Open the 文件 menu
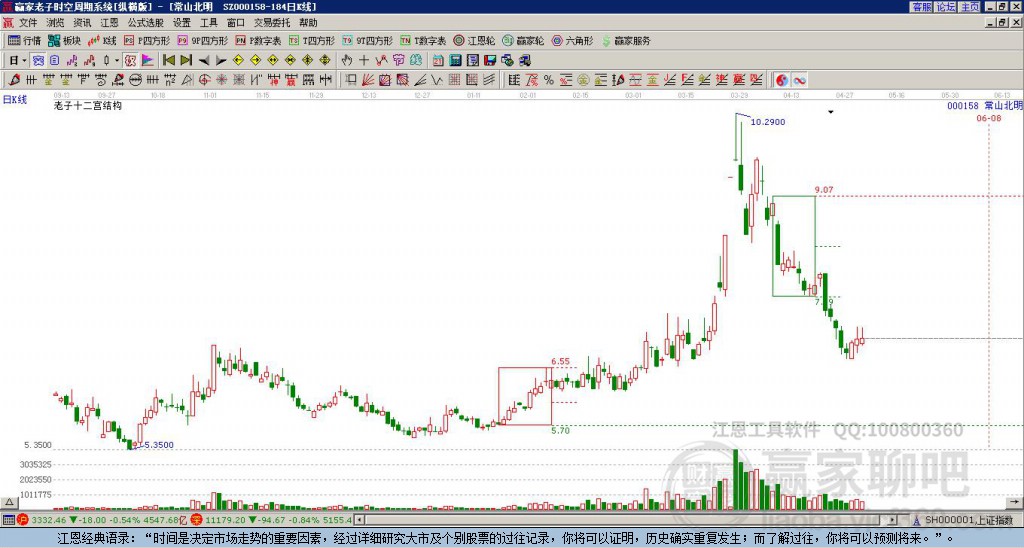The image size is (1024, 548). [28, 23]
